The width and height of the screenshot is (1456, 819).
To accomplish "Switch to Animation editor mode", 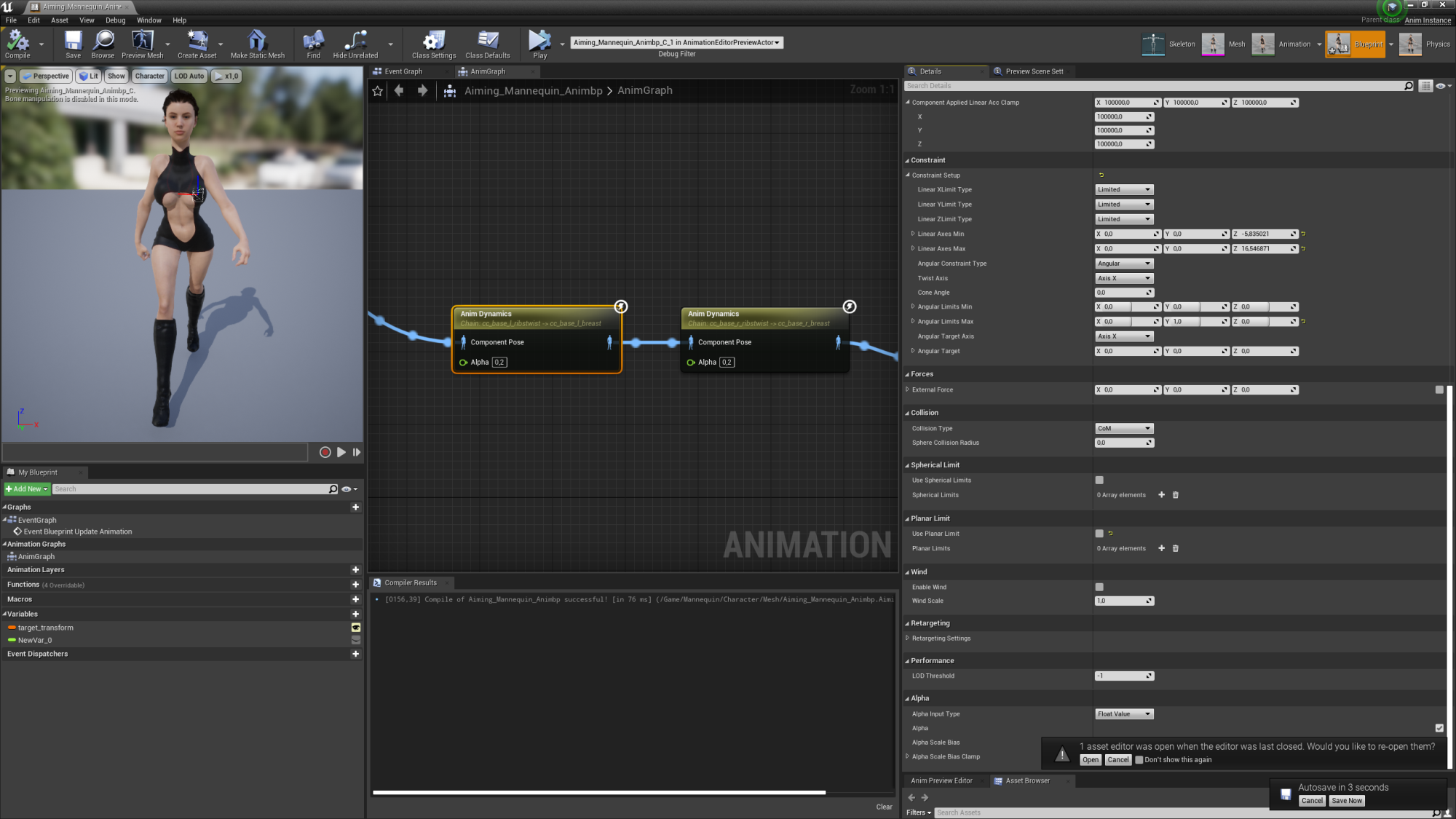I will pyautogui.click(x=1281, y=44).
